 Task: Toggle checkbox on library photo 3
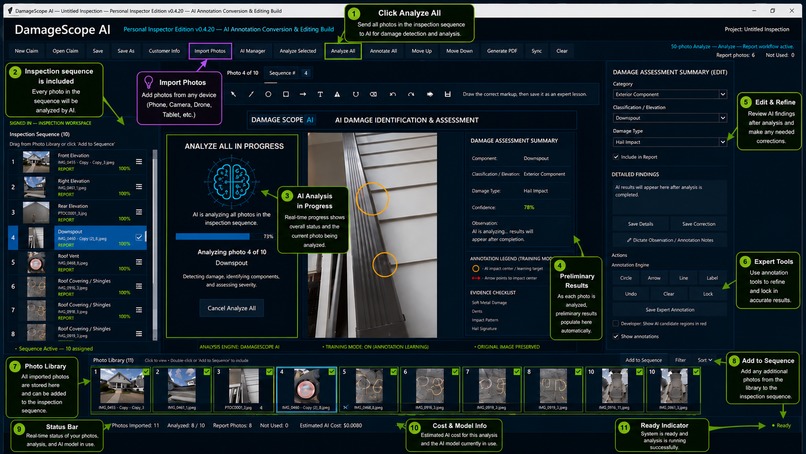pyautogui.click(x=269, y=371)
